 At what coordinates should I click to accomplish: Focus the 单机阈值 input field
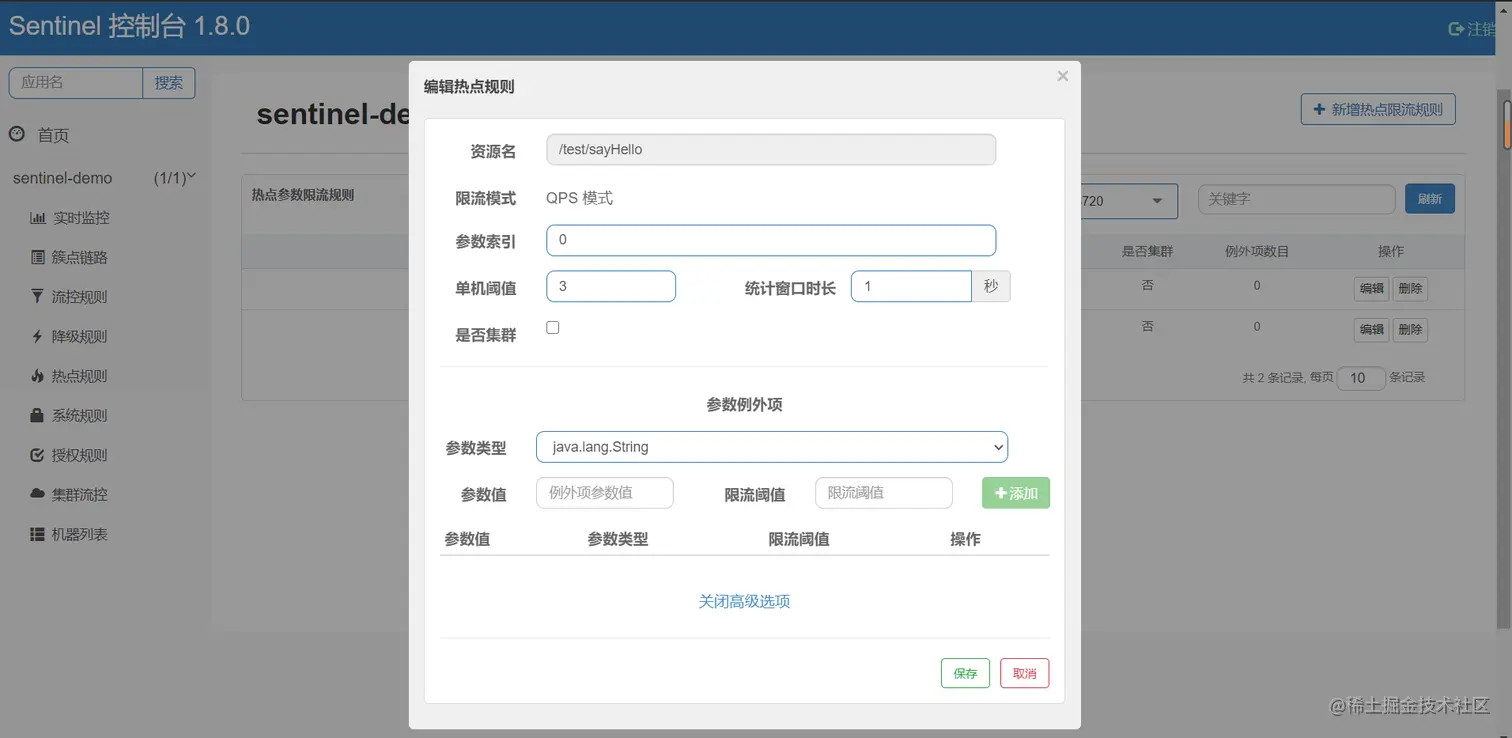coord(611,286)
